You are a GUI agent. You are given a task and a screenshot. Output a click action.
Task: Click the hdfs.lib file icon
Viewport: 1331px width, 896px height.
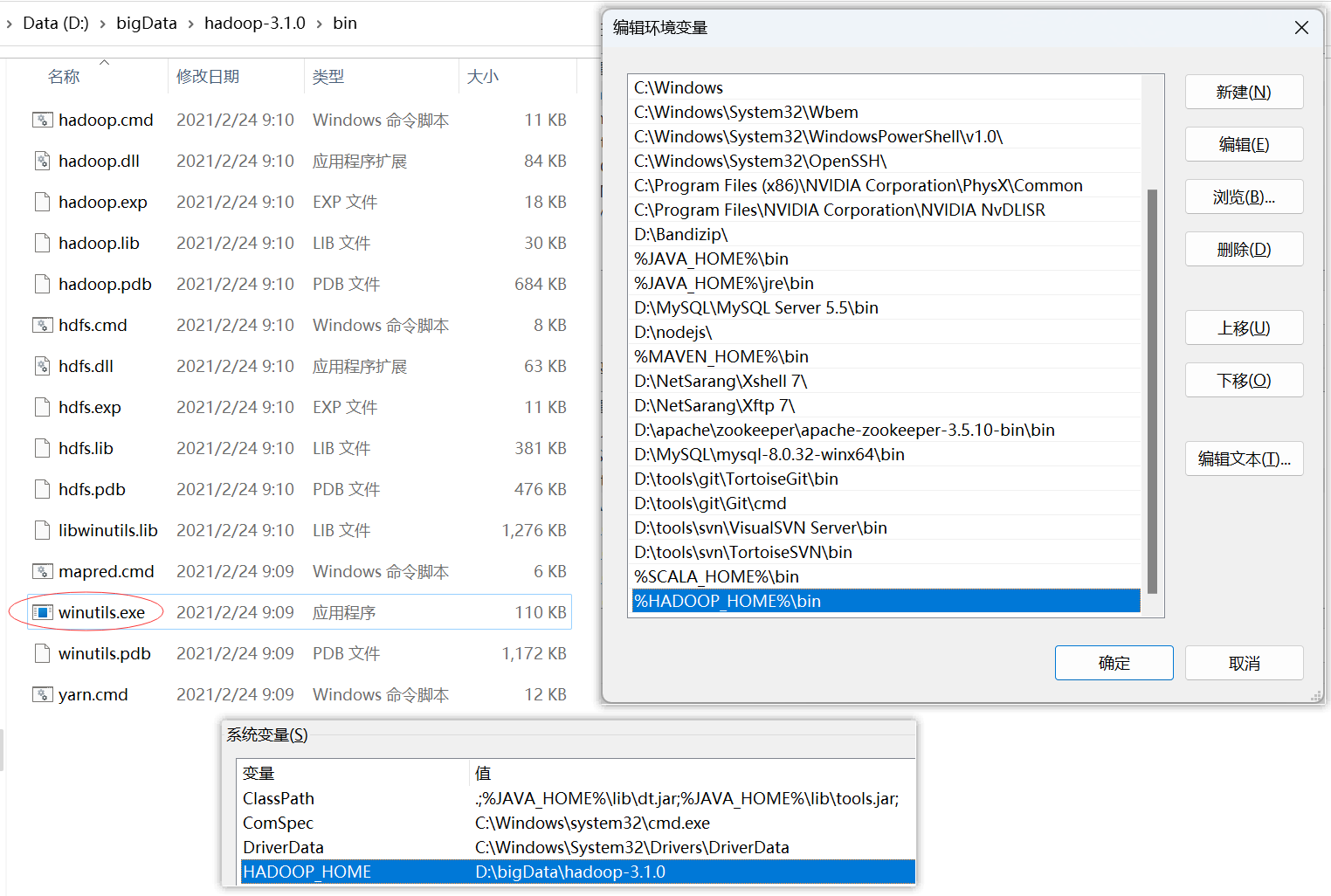[x=42, y=448]
